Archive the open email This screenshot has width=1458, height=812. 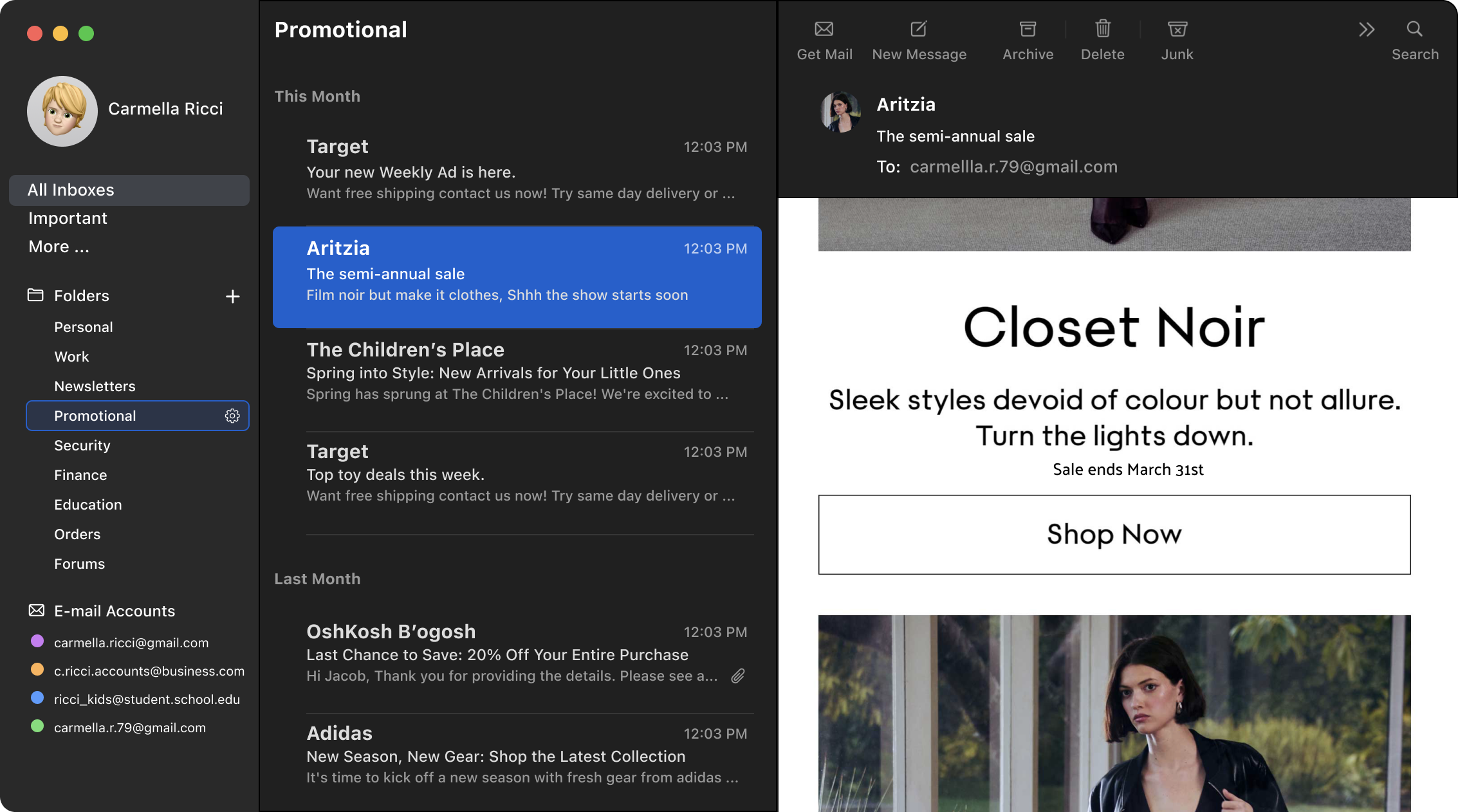pyautogui.click(x=1028, y=29)
